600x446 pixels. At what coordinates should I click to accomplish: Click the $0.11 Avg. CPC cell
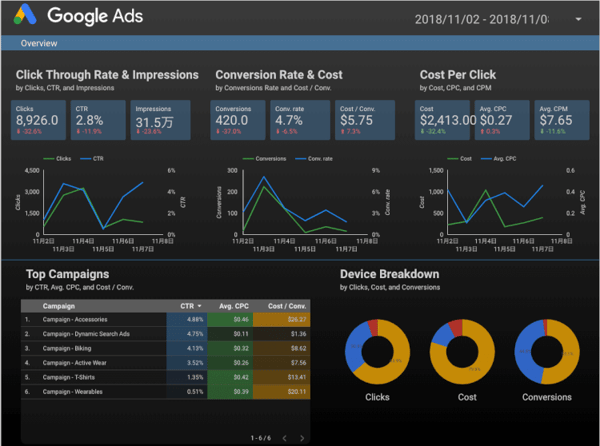(230, 334)
